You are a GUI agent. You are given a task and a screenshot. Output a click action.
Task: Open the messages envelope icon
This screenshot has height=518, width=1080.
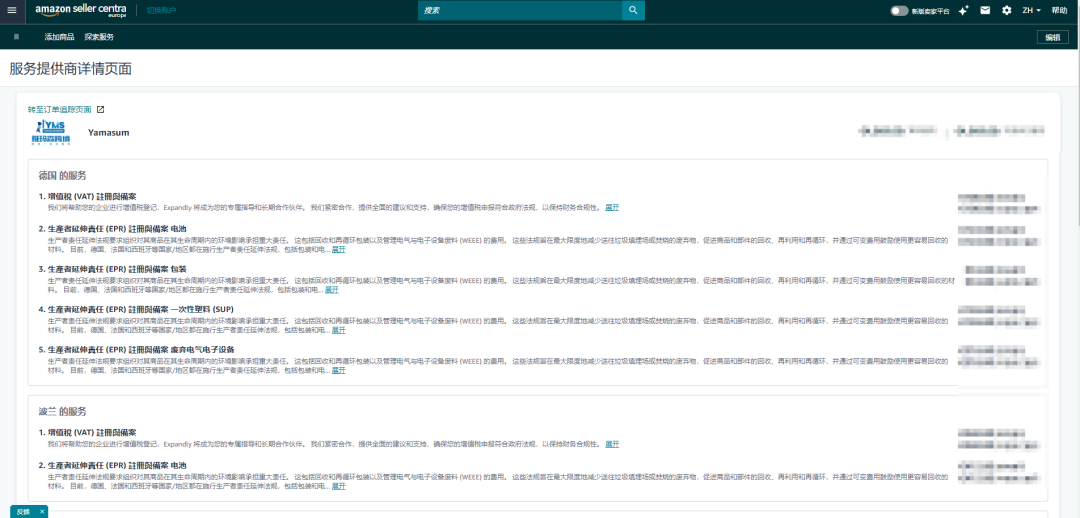pos(985,10)
